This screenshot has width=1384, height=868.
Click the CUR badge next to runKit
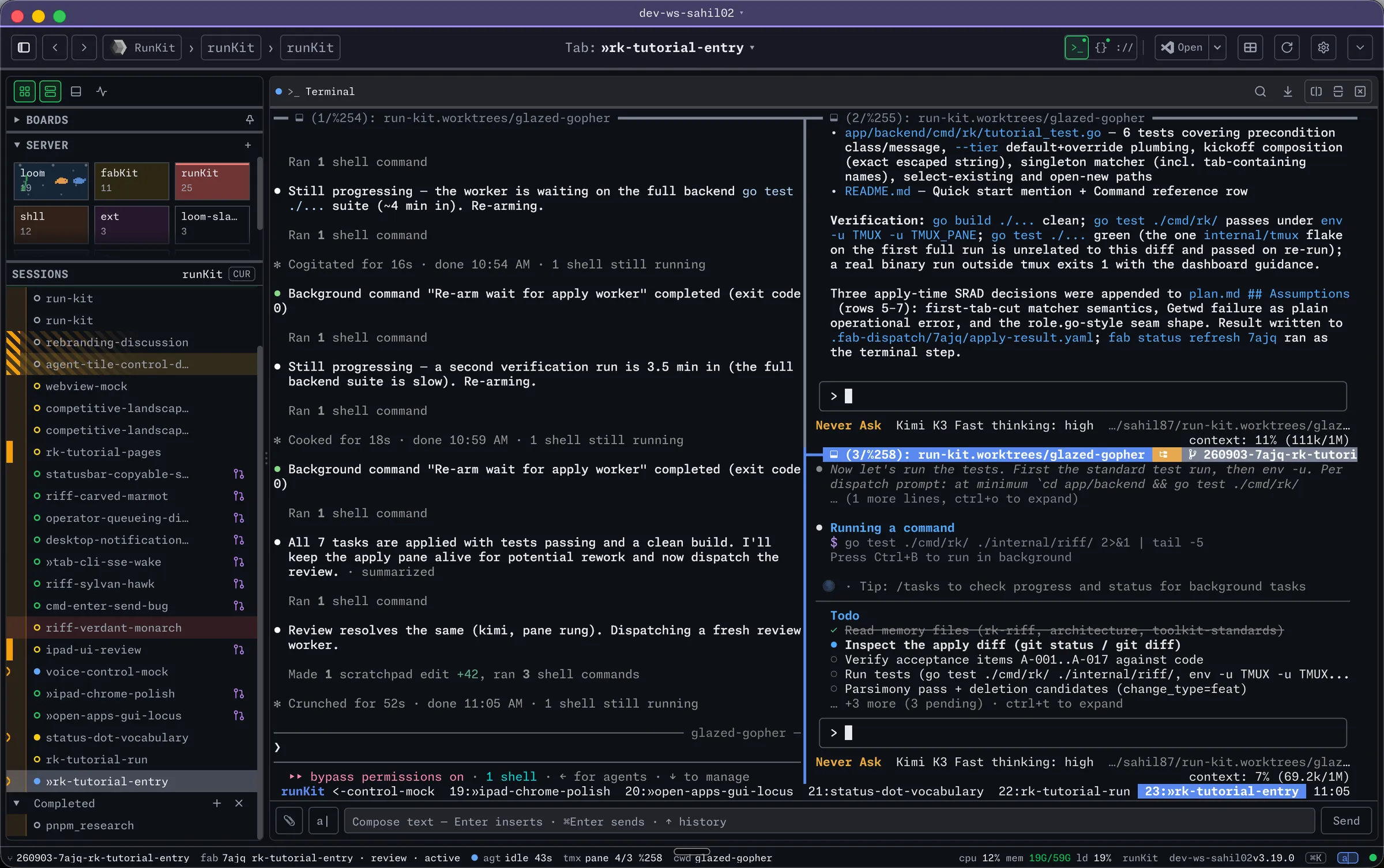242,274
